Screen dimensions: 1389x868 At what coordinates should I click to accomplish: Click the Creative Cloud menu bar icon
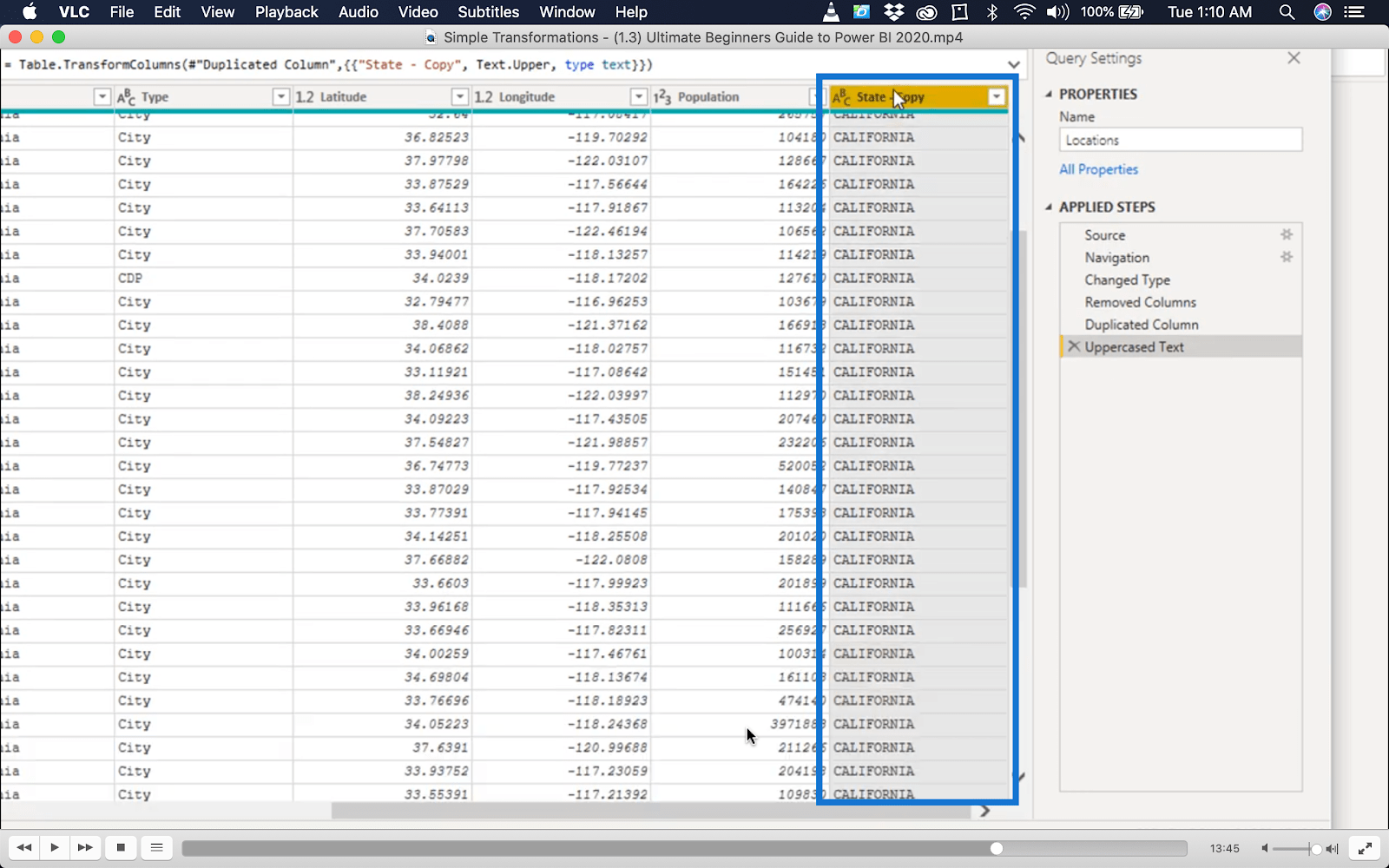(926, 12)
